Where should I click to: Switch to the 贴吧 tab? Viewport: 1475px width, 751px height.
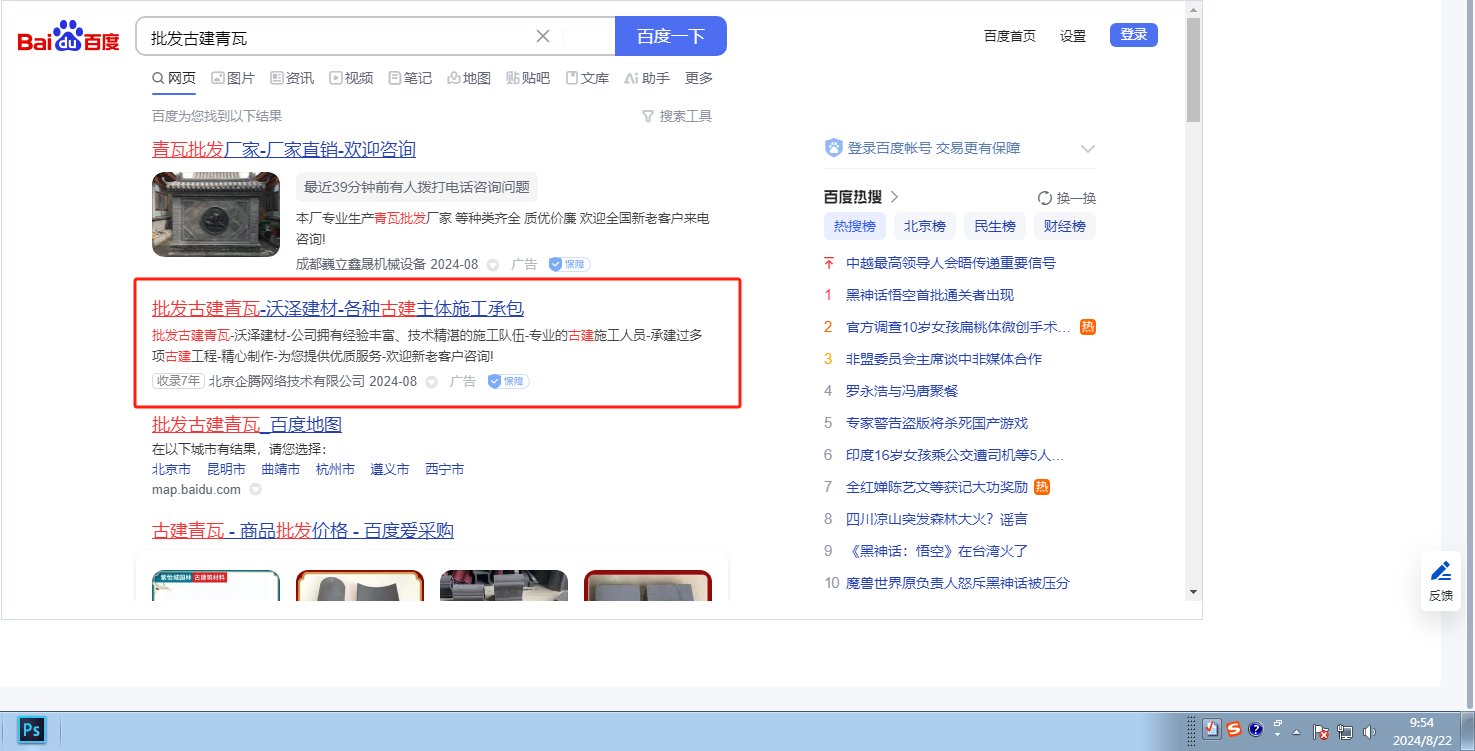pos(528,78)
